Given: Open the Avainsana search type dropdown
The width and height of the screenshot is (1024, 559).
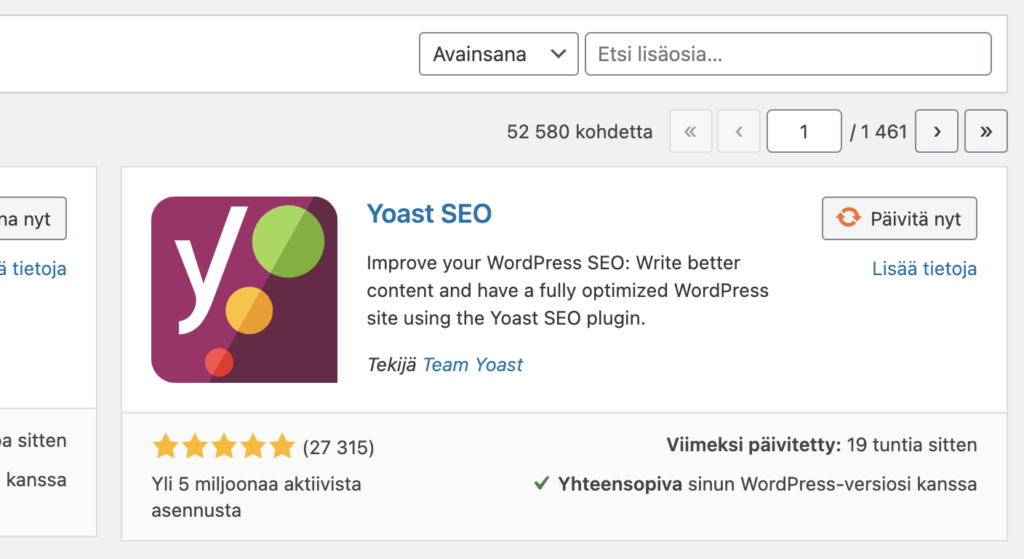Looking at the screenshot, I should click(x=498, y=54).
